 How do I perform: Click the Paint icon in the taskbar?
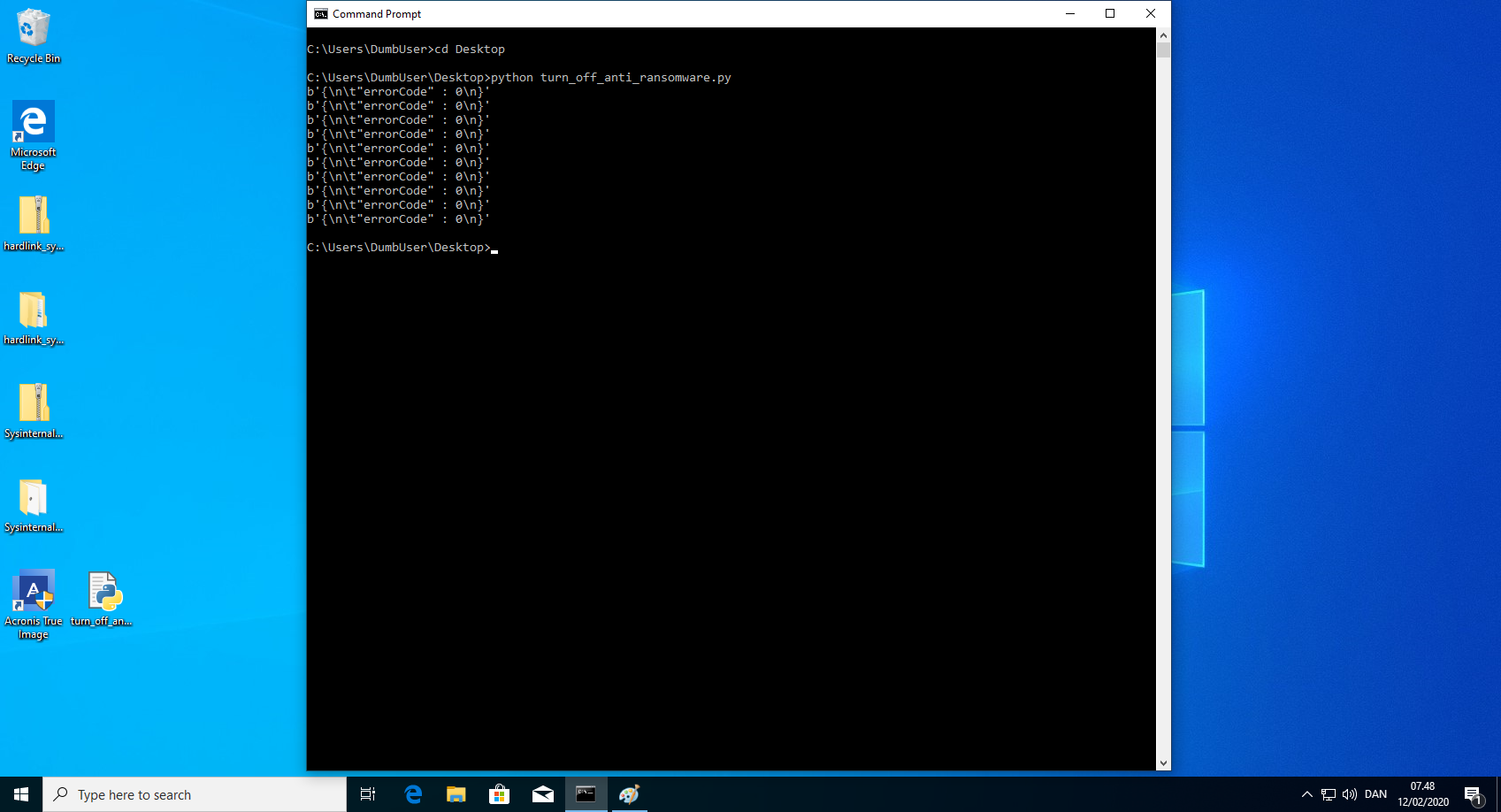(629, 794)
